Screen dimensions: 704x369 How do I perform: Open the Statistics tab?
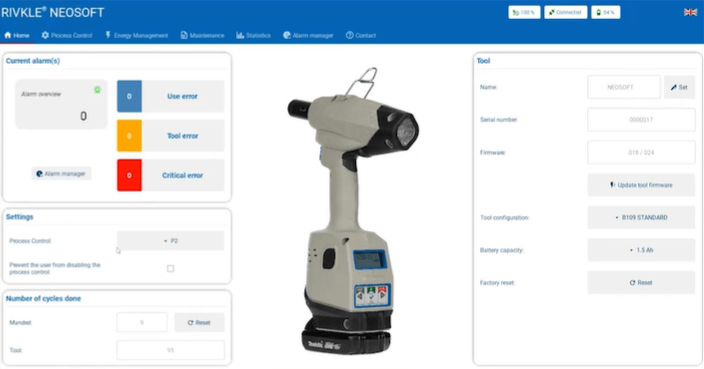pyautogui.click(x=253, y=35)
